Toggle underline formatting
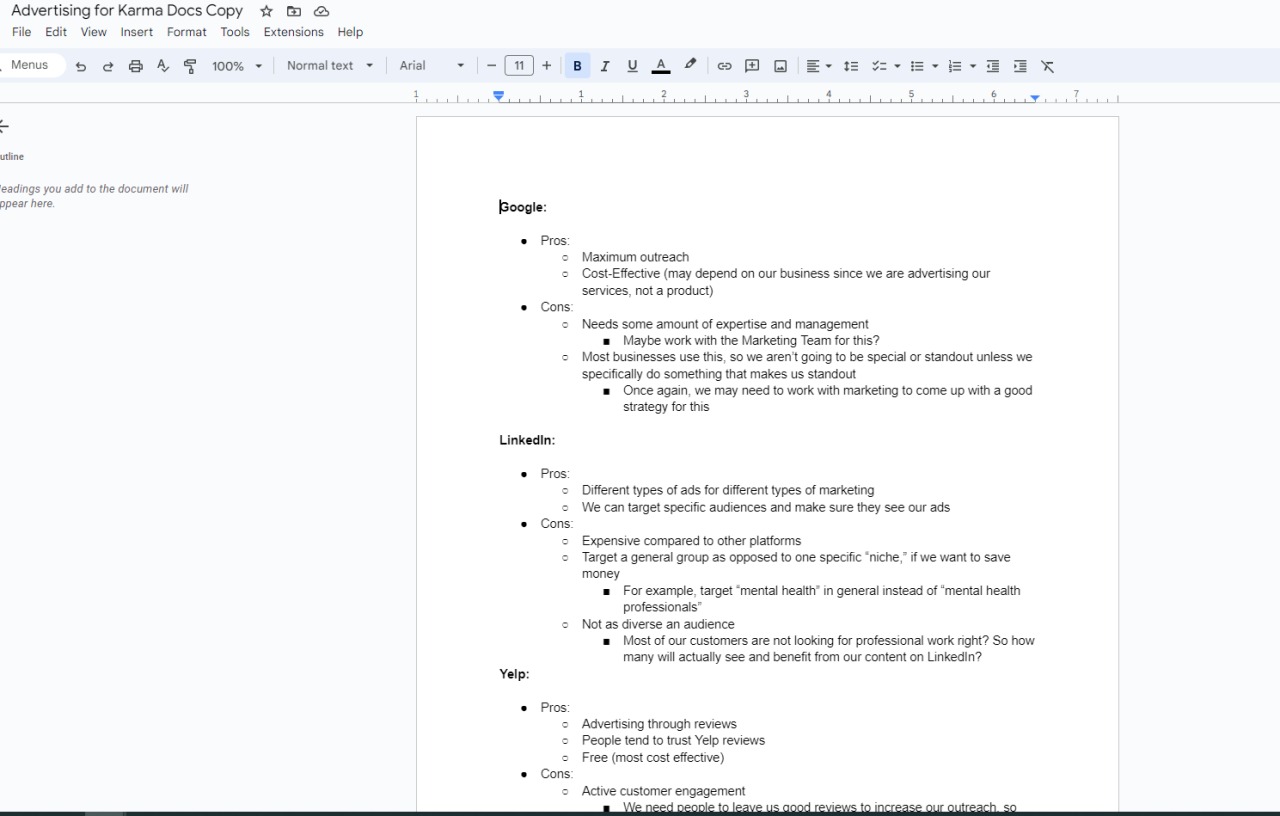Screen dimensions: 1280x816 (632, 66)
